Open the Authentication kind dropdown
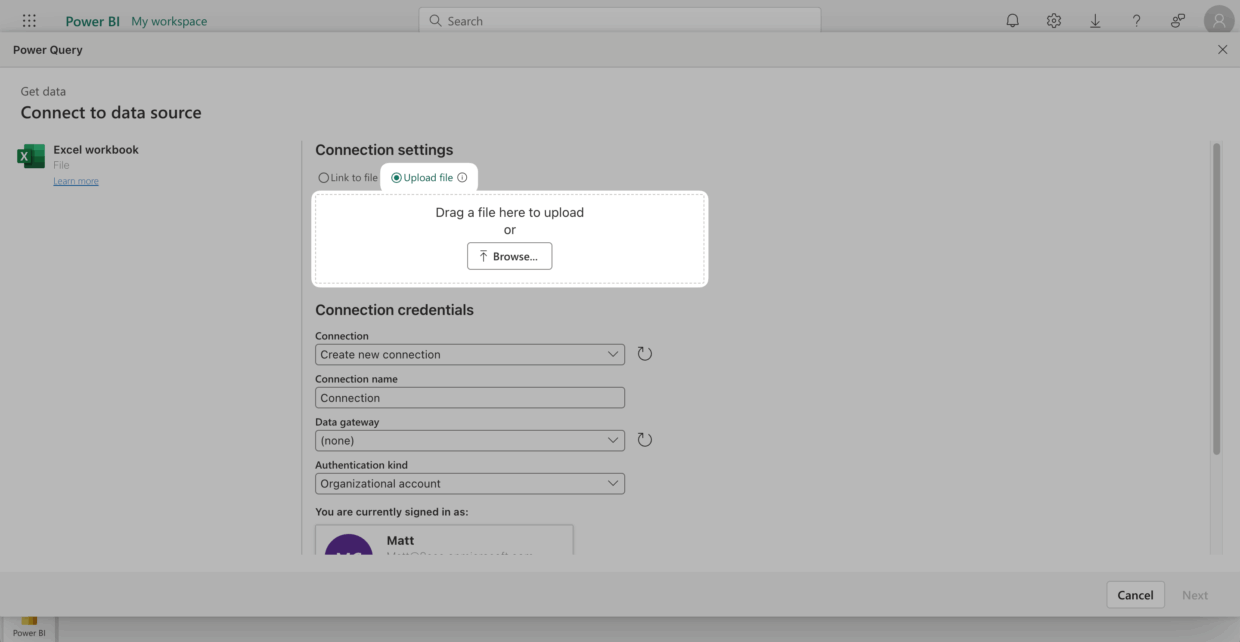The width and height of the screenshot is (1240, 642). coord(469,483)
